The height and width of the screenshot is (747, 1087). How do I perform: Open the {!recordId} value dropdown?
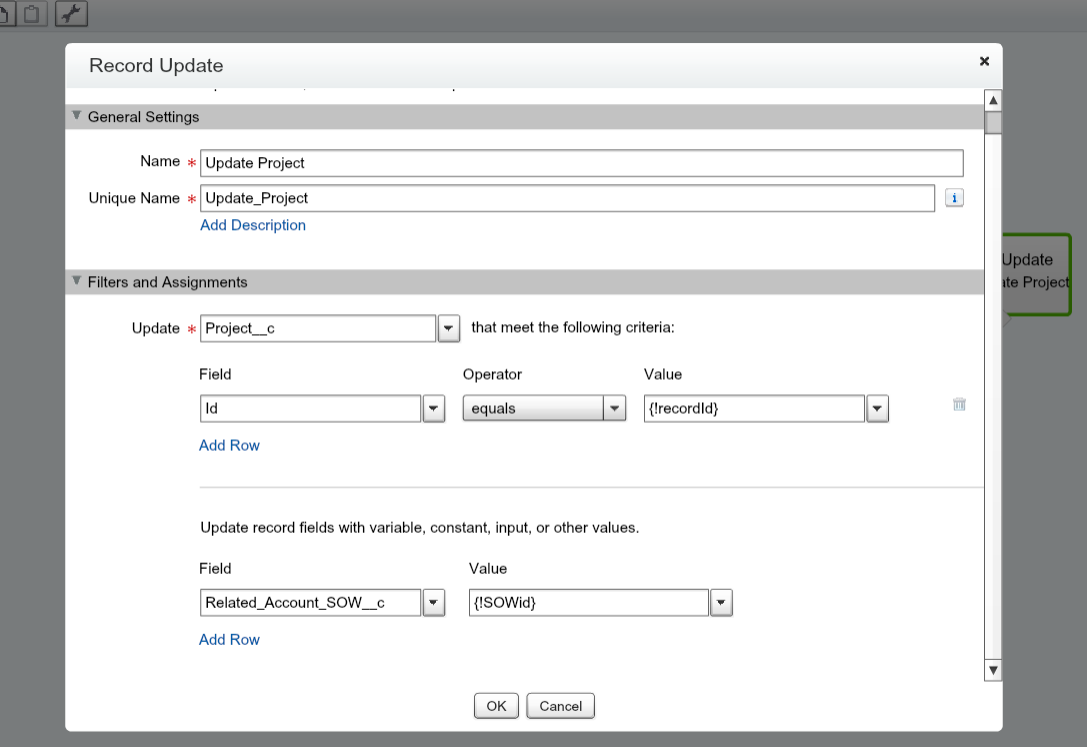click(x=877, y=408)
